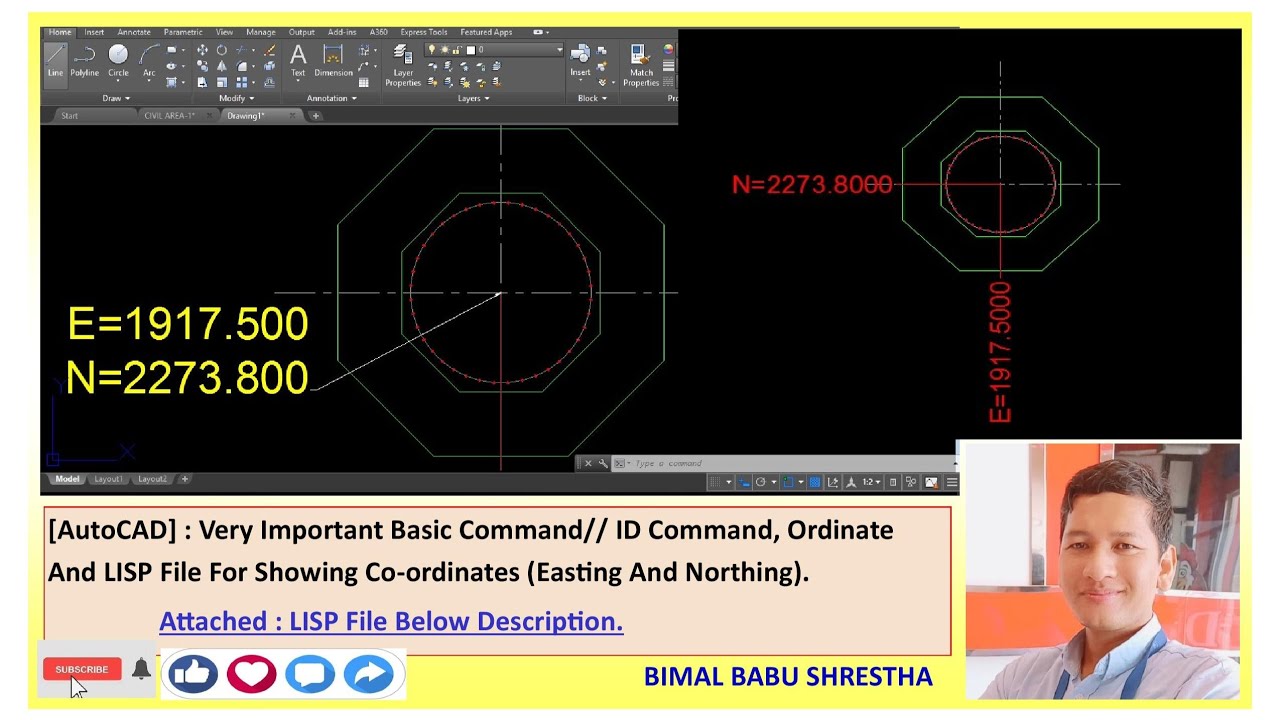
Task: Click the layer color white swatch
Action: [x=470, y=50]
